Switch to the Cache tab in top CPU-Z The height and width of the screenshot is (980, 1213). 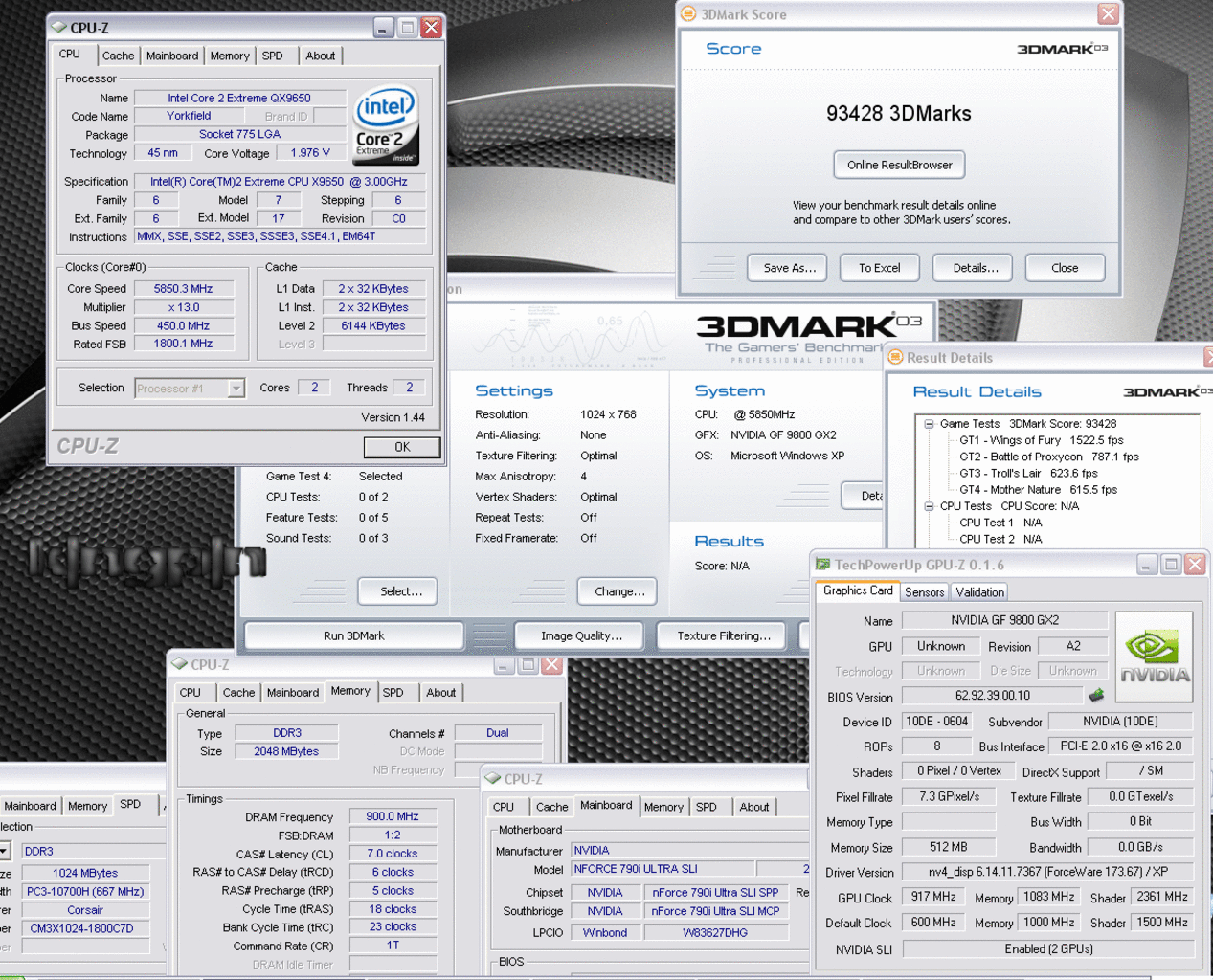[x=118, y=56]
